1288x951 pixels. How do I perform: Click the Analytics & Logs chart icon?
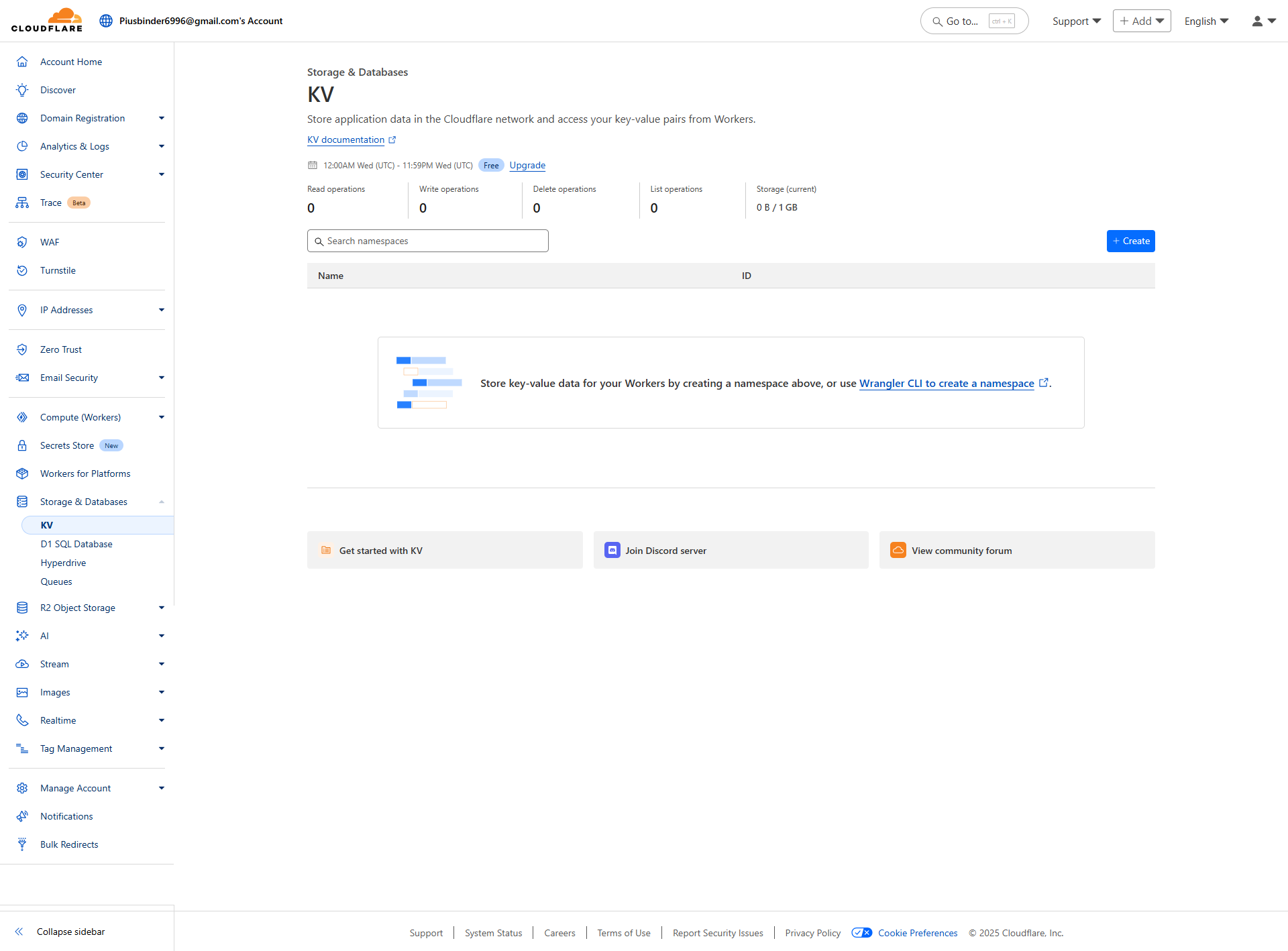pos(22,146)
